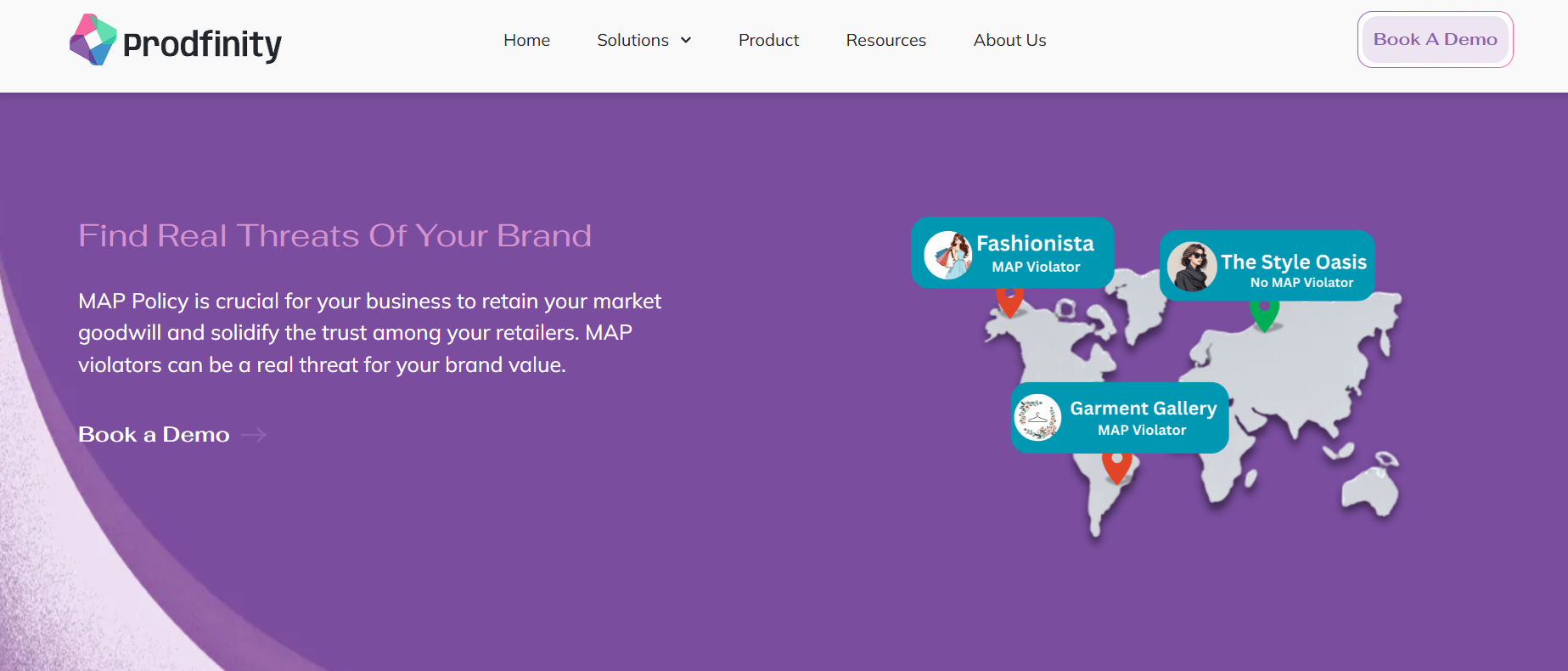Navigate to Resources in the navbar
The image size is (1568, 671).
tap(885, 40)
